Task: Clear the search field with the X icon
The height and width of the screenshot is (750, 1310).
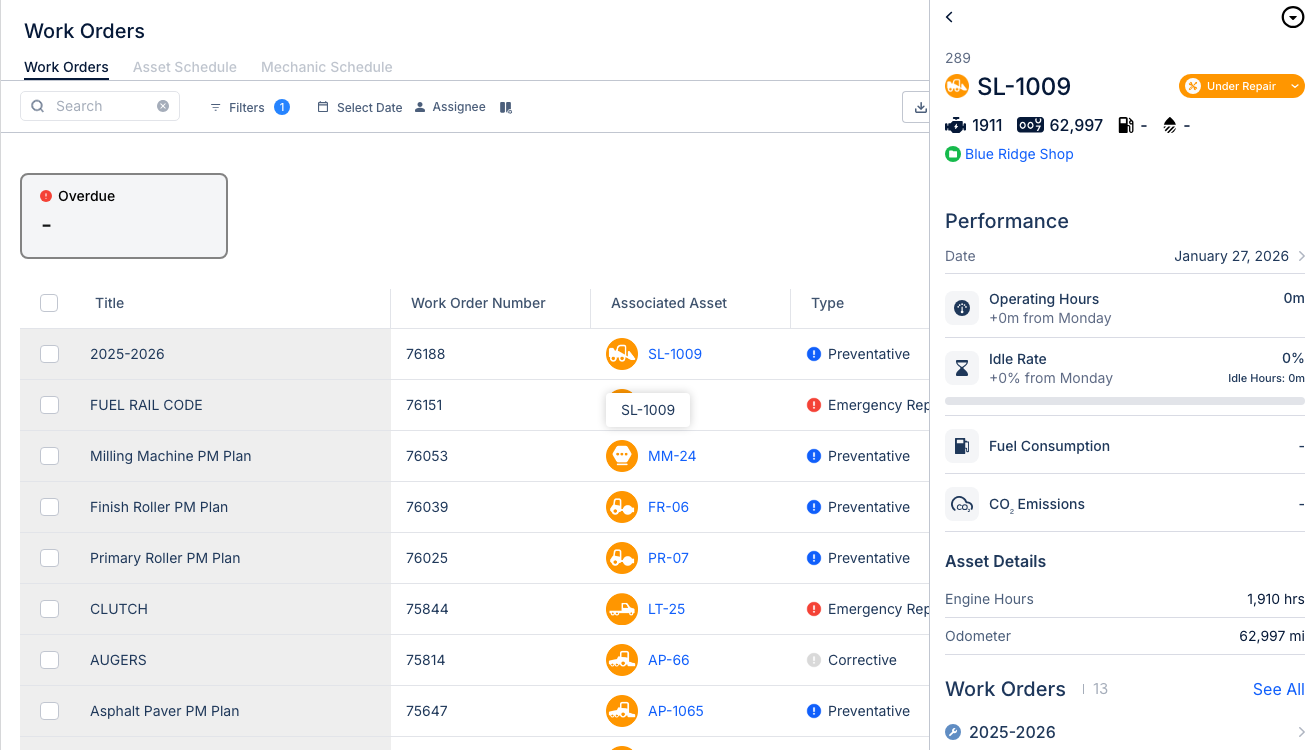Action: (163, 106)
